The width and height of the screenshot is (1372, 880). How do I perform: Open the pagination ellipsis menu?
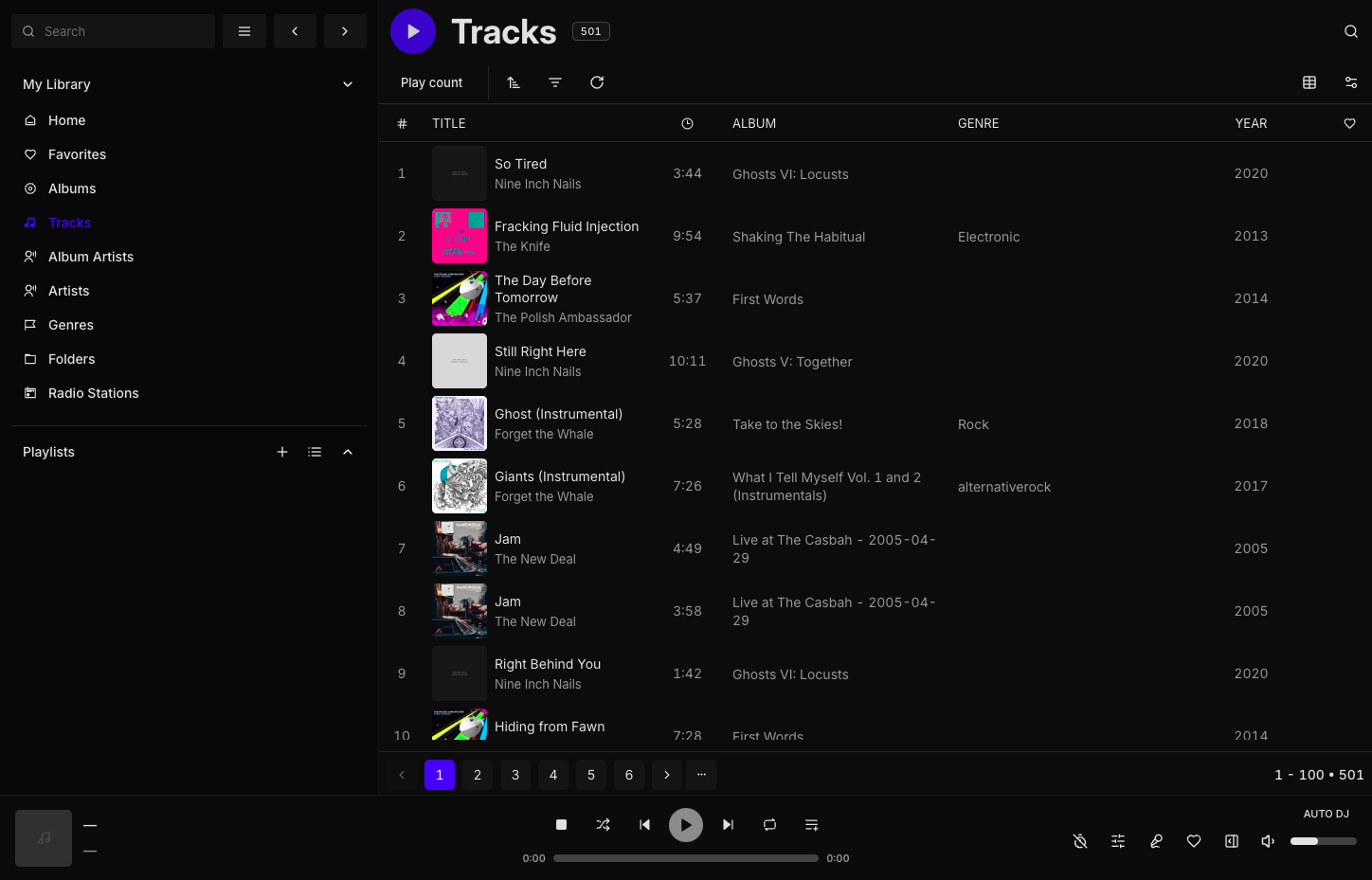(701, 775)
